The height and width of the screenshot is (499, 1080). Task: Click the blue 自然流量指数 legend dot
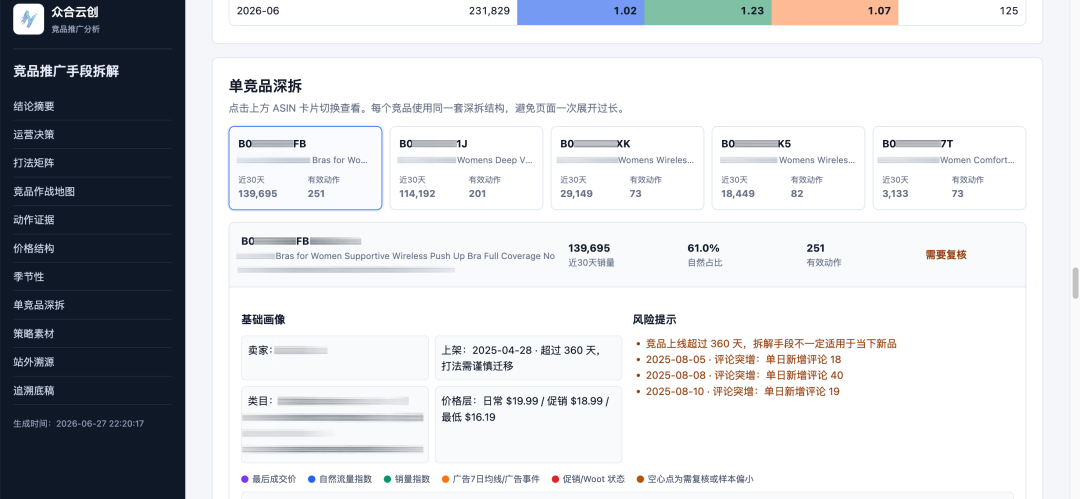[x=311, y=479]
